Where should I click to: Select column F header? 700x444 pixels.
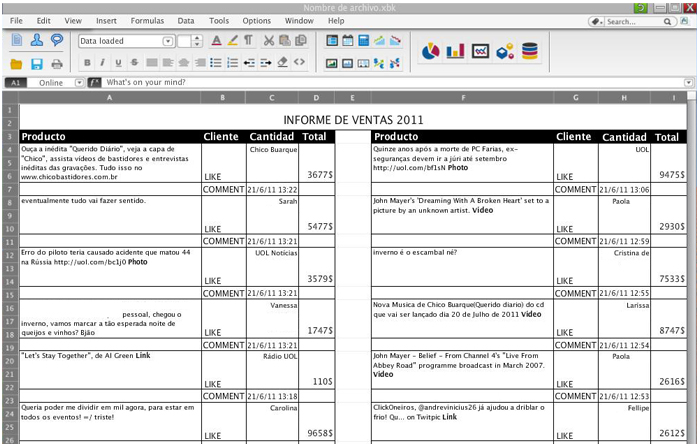click(462, 97)
